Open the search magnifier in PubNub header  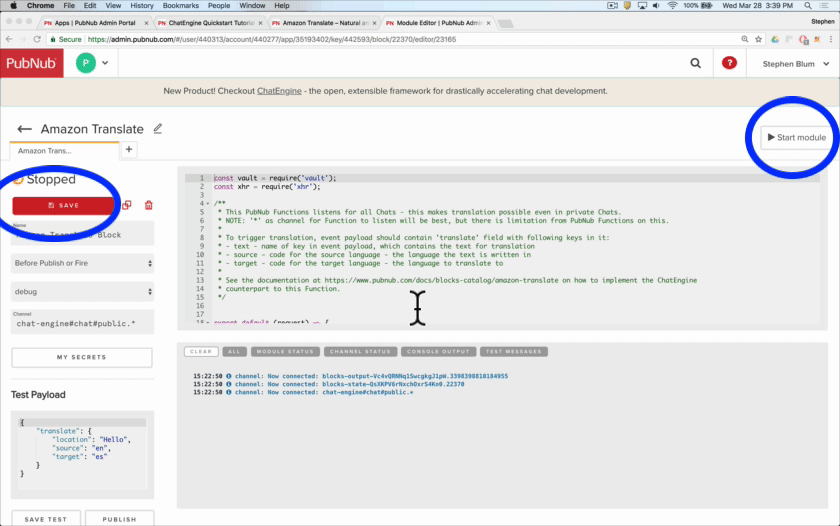click(x=695, y=63)
